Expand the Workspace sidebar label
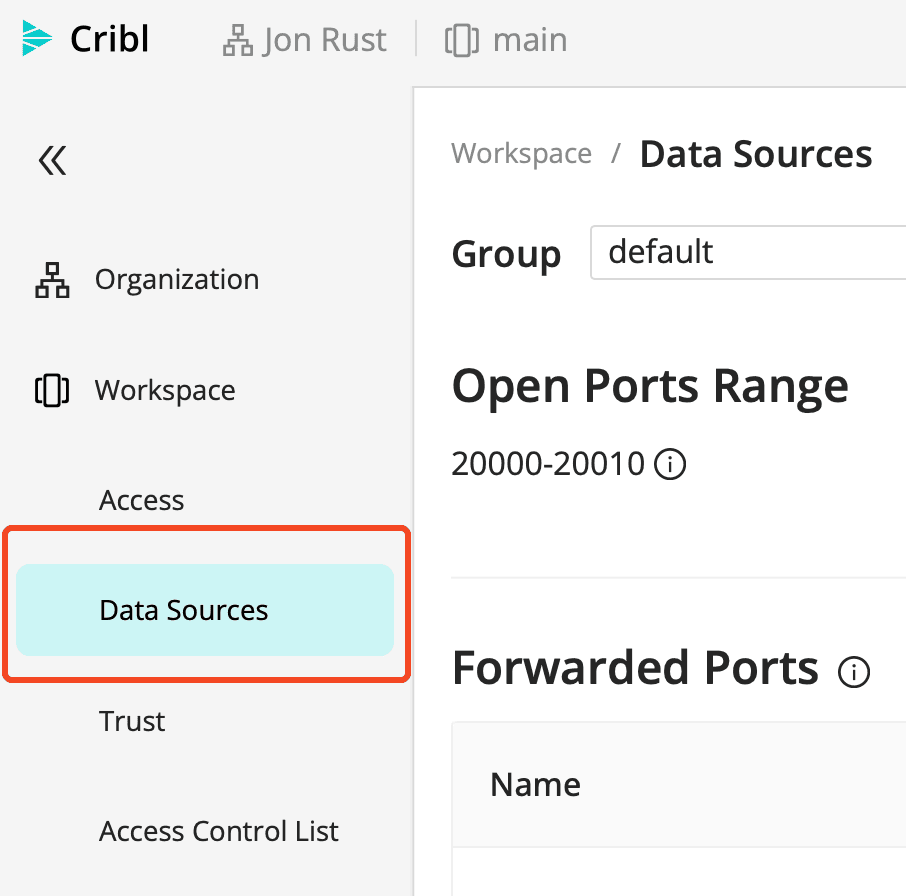 click(165, 390)
